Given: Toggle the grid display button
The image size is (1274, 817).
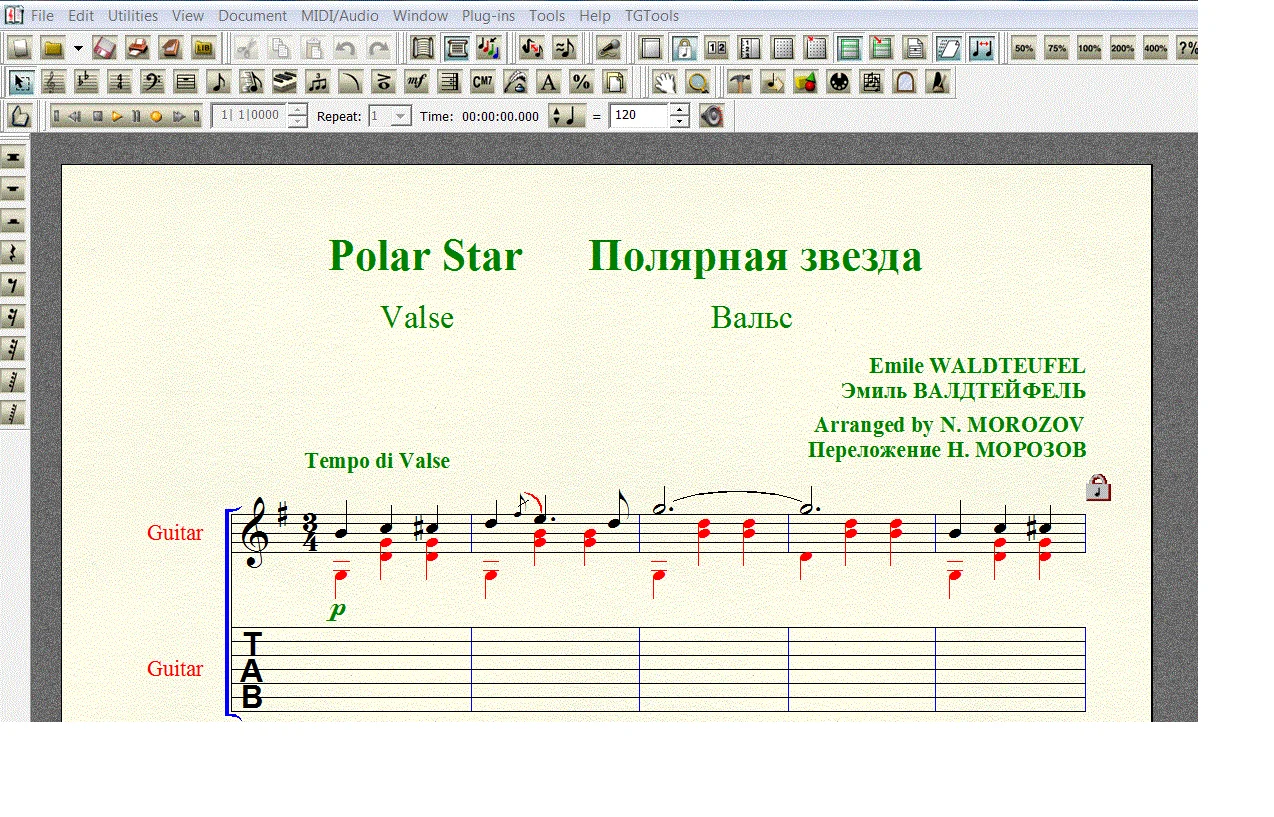Looking at the screenshot, I should [782, 47].
